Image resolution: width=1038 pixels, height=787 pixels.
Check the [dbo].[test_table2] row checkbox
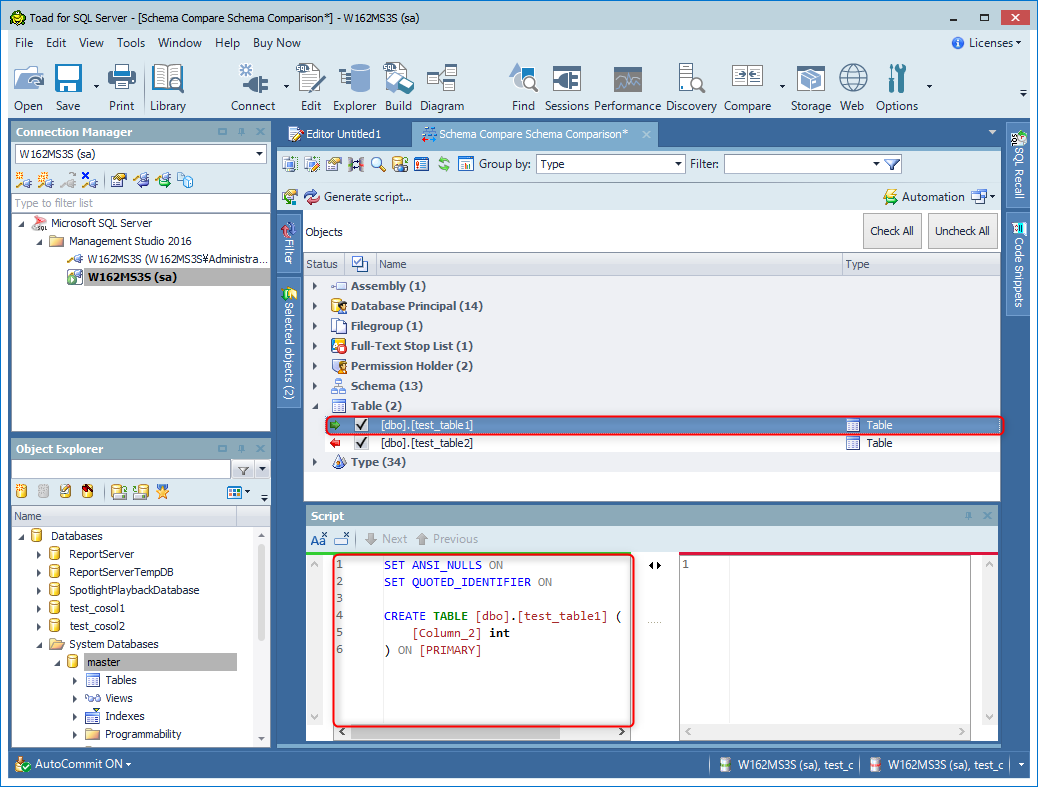(361, 443)
